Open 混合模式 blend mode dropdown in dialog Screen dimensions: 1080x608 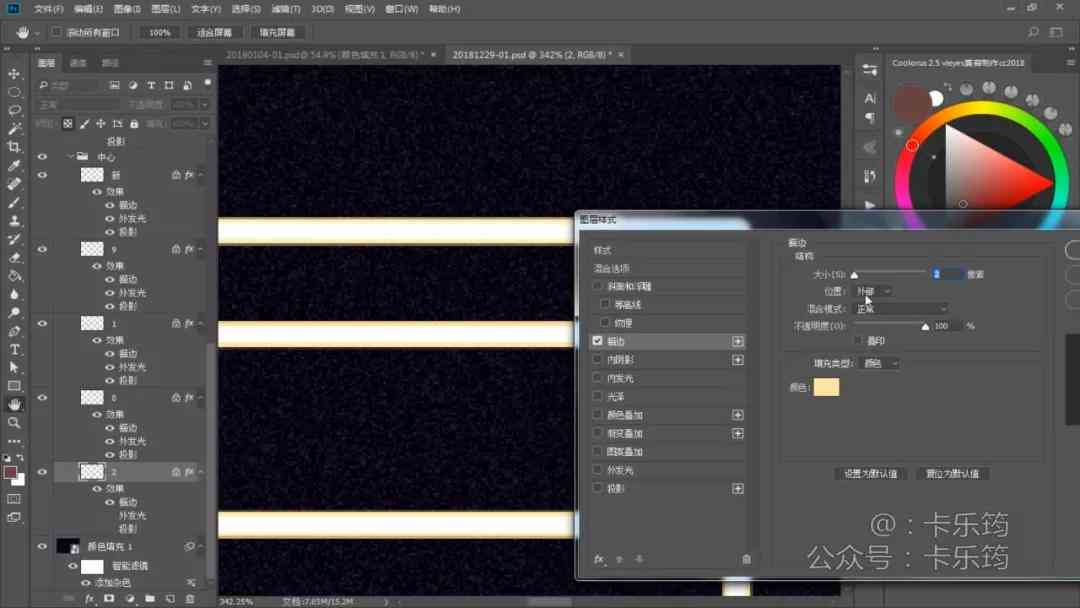(x=901, y=308)
